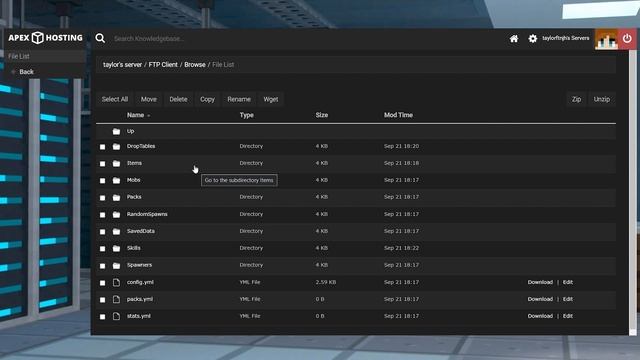Screen dimensions: 640x360
Task: Open the settings gear icon
Action: click(533, 38)
